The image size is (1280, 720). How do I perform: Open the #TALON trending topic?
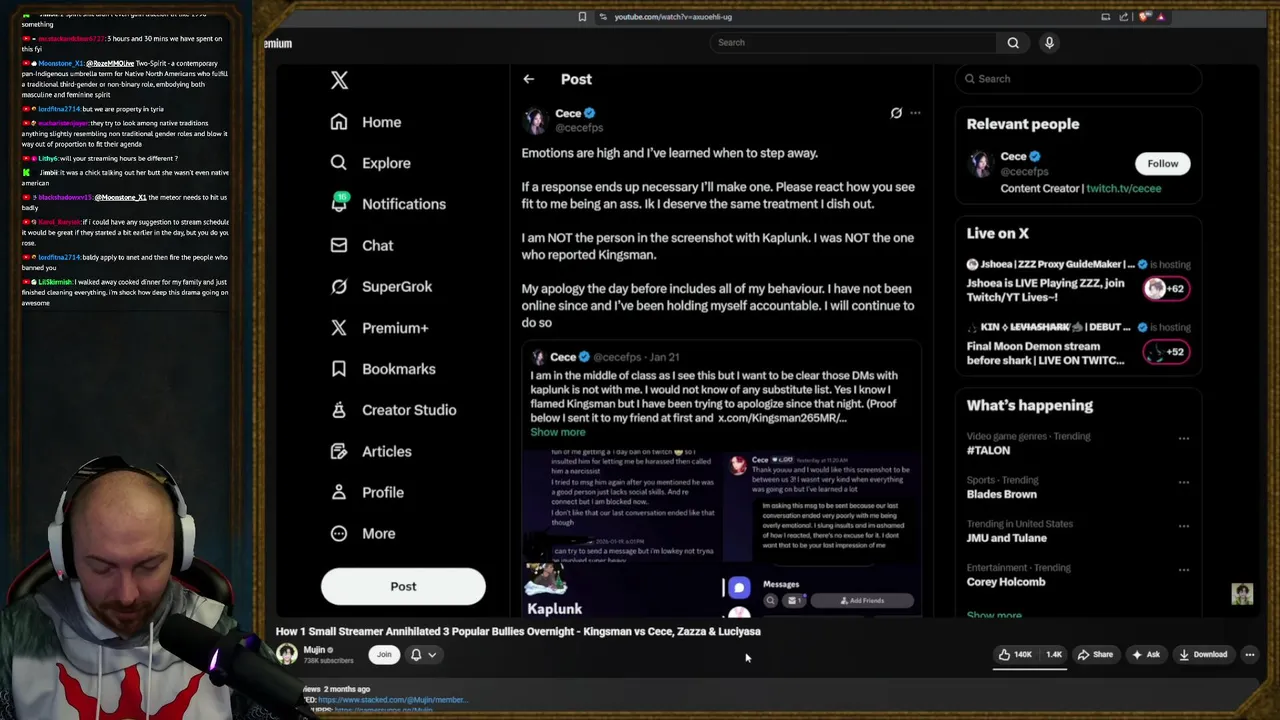(988, 451)
